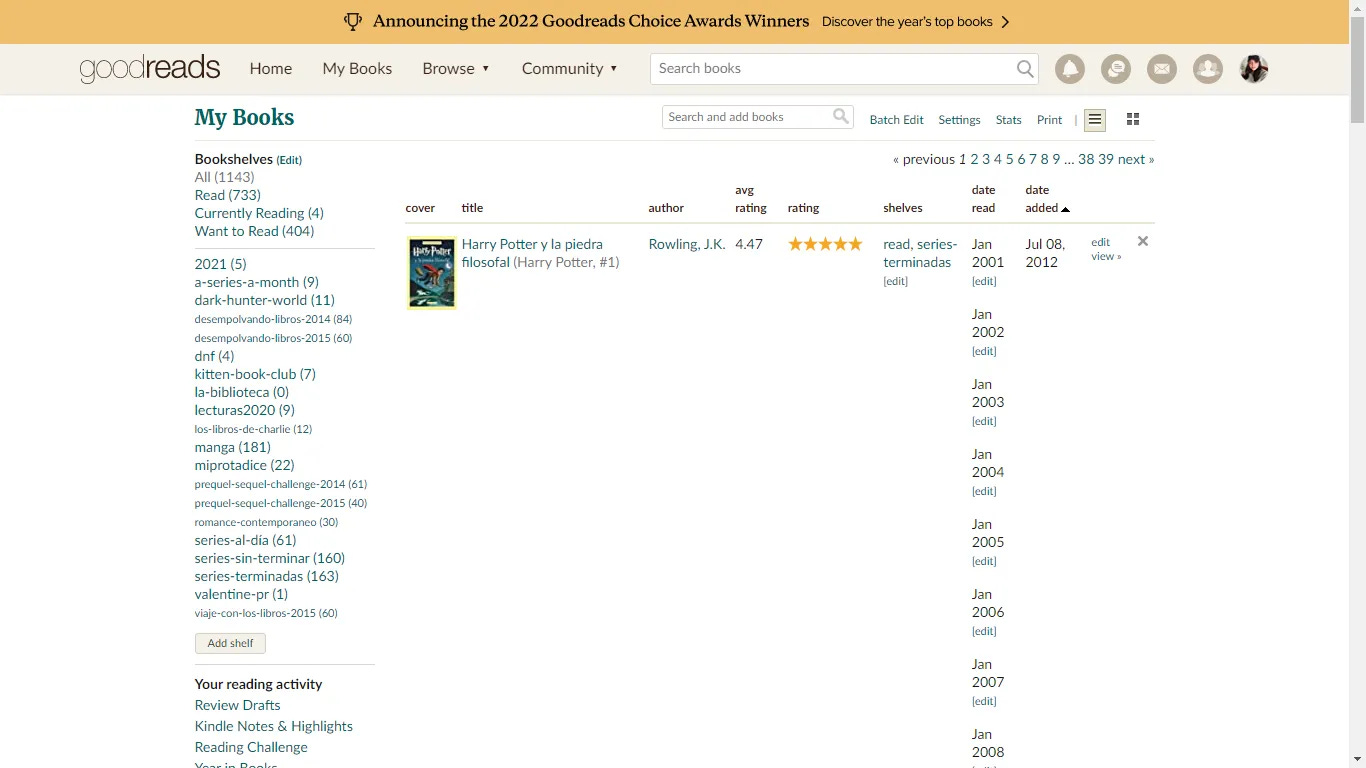Viewport: 1366px width, 768px height.
Task: Open the friend requests icon
Action: (1208, 69)
